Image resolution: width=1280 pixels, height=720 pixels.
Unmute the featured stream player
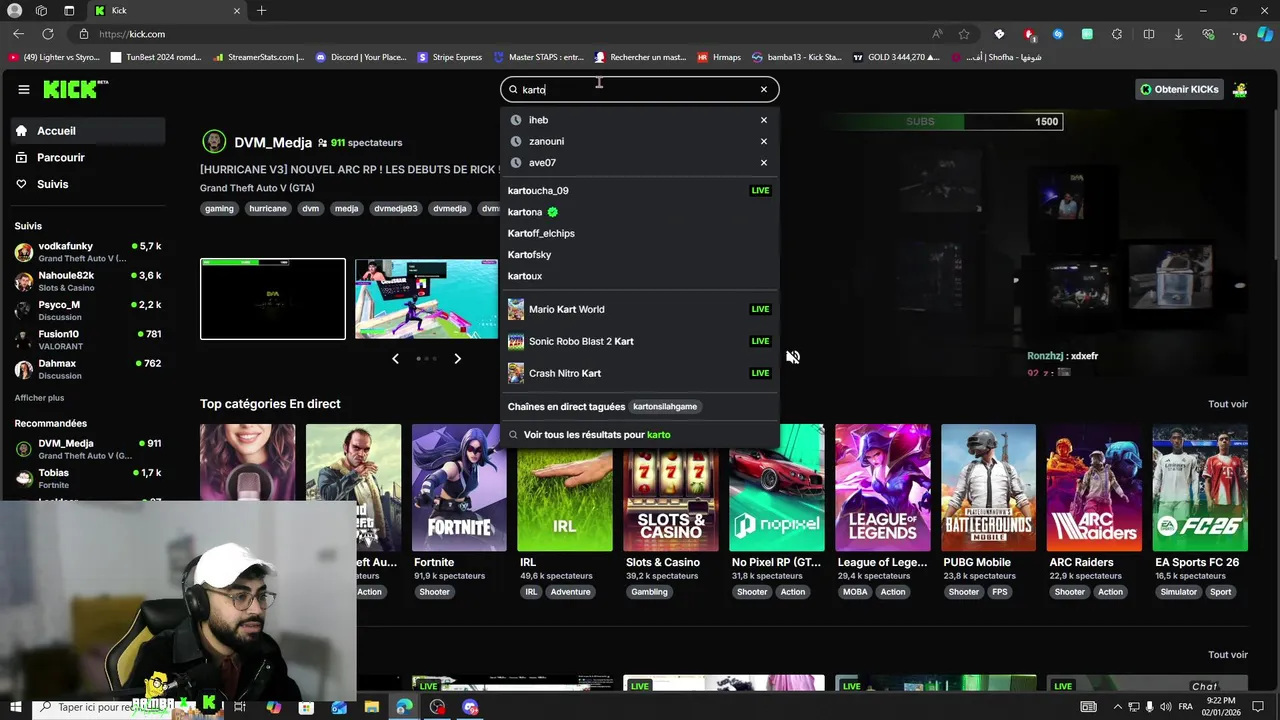pyautogui.click(x=792, y=357)
